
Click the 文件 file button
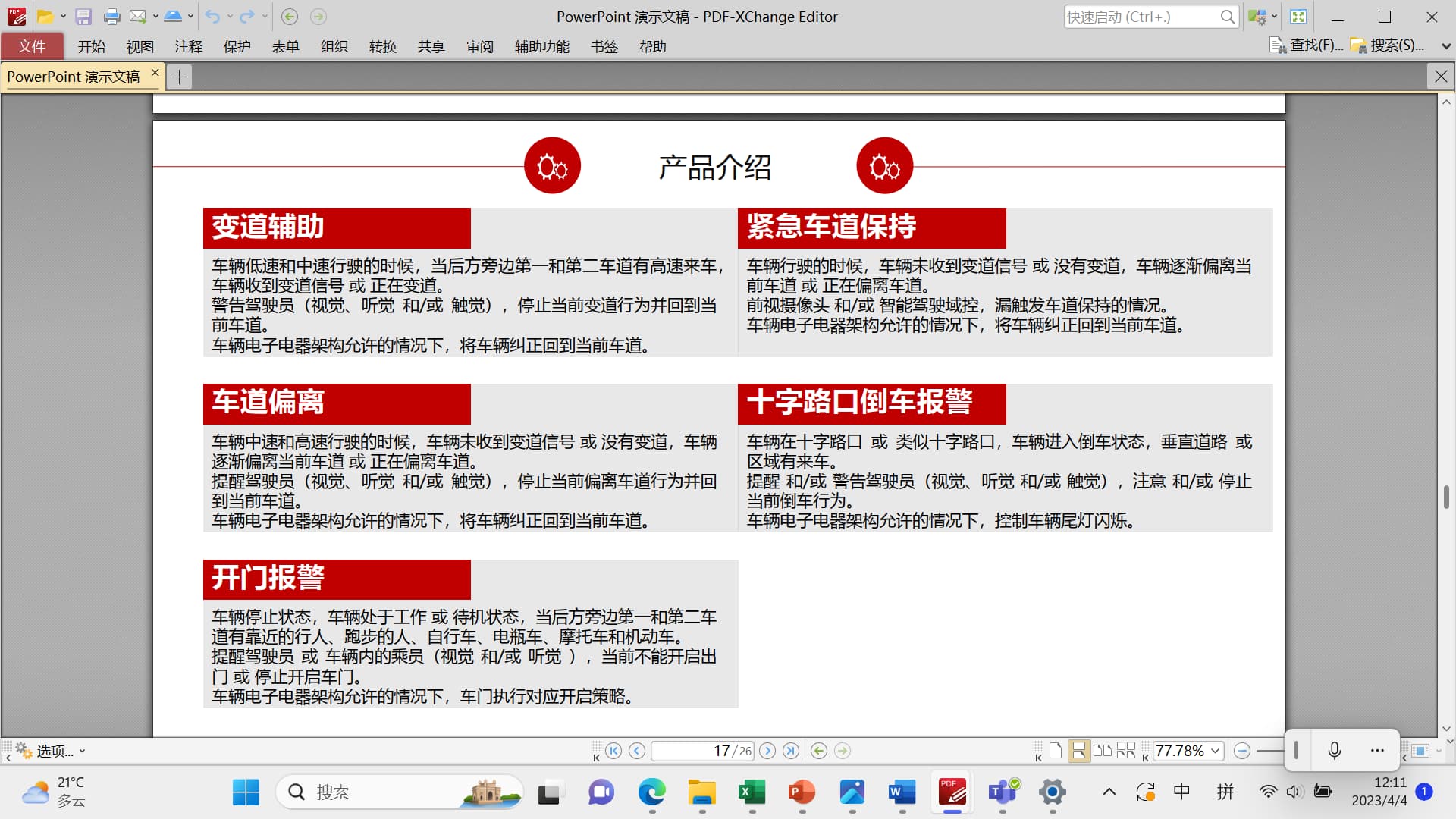(32, 47)
